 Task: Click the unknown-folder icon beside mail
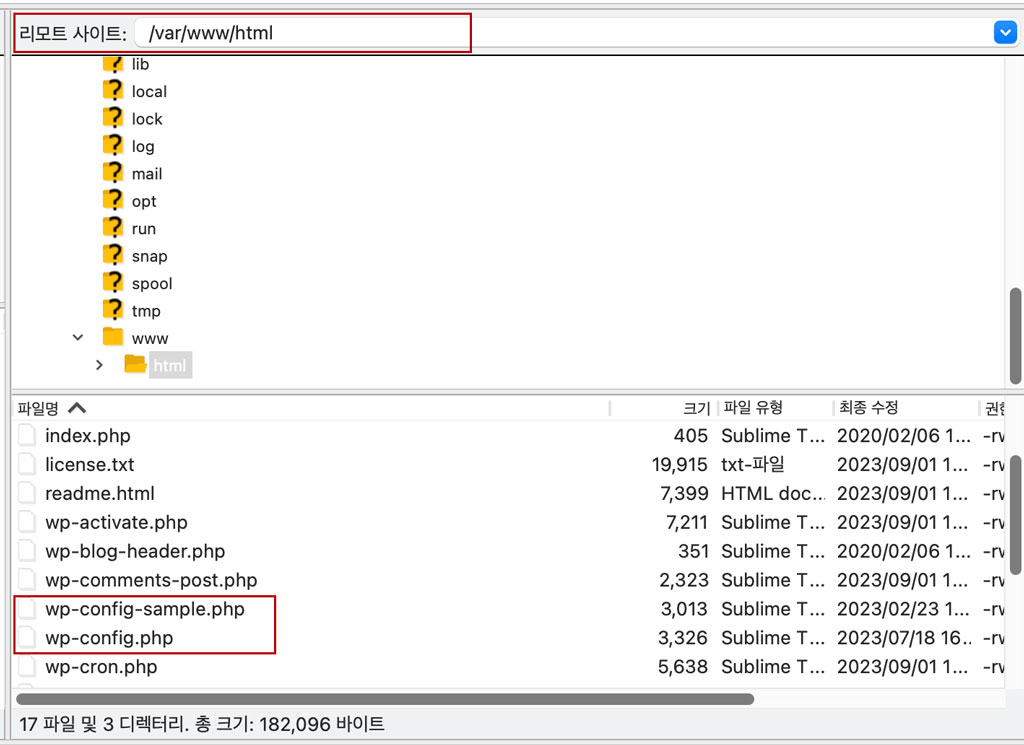(113, 172)
